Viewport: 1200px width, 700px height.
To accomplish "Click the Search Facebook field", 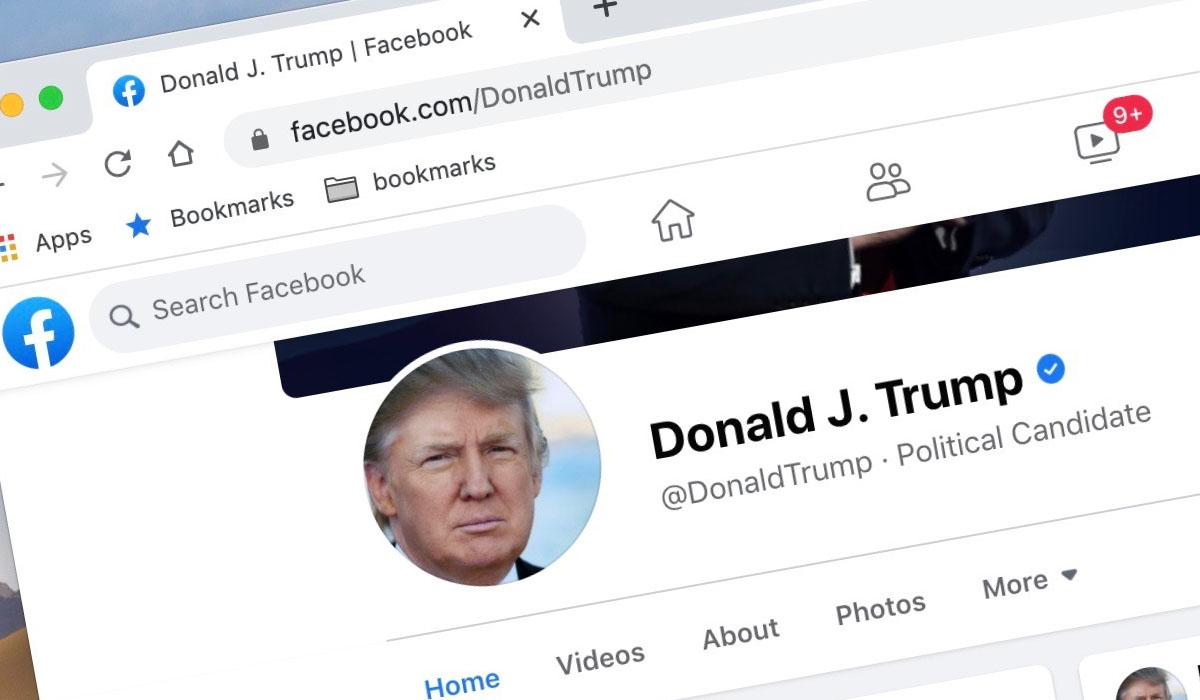I will (x=337, y=279).
